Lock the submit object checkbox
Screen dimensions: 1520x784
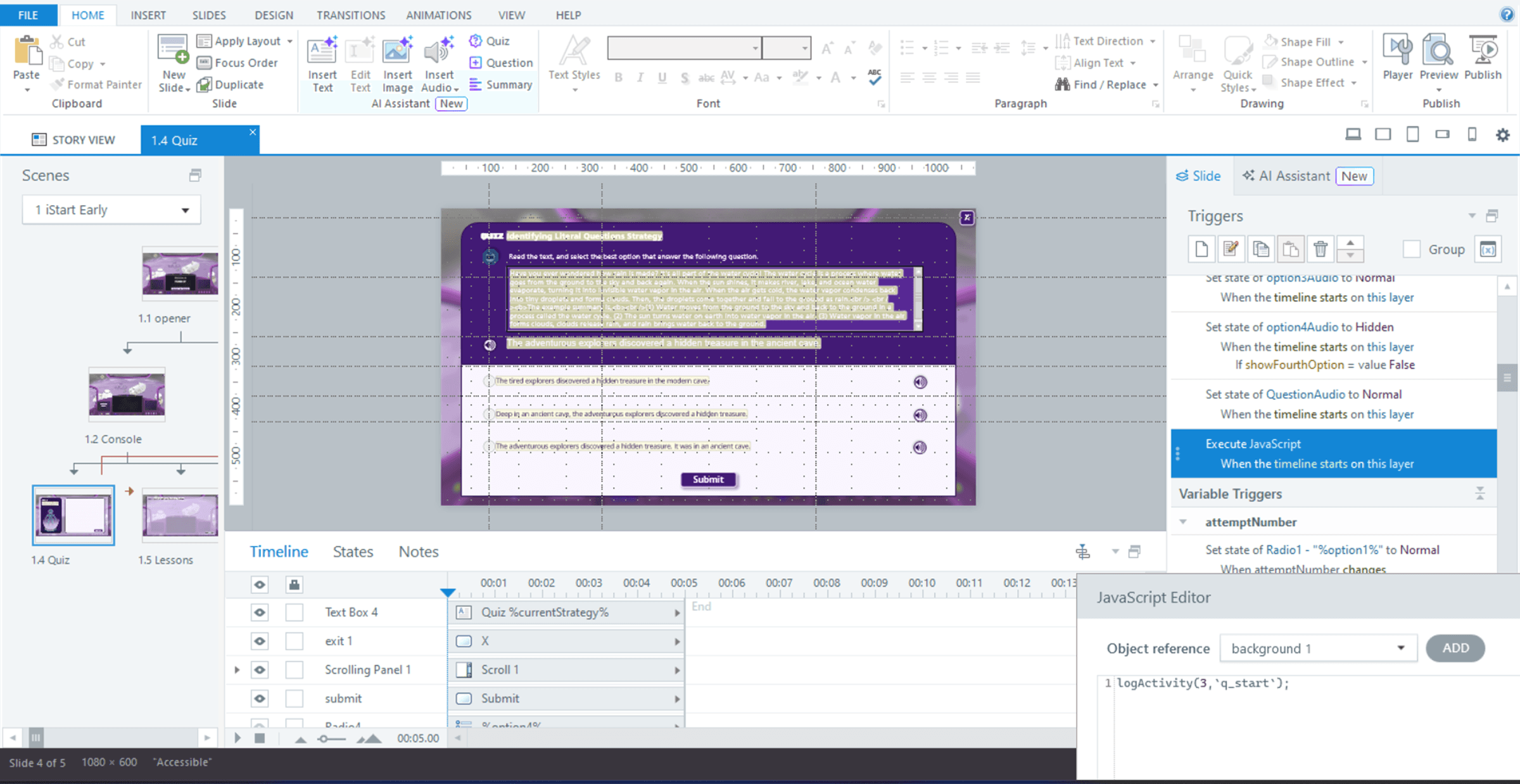[294, 699]
